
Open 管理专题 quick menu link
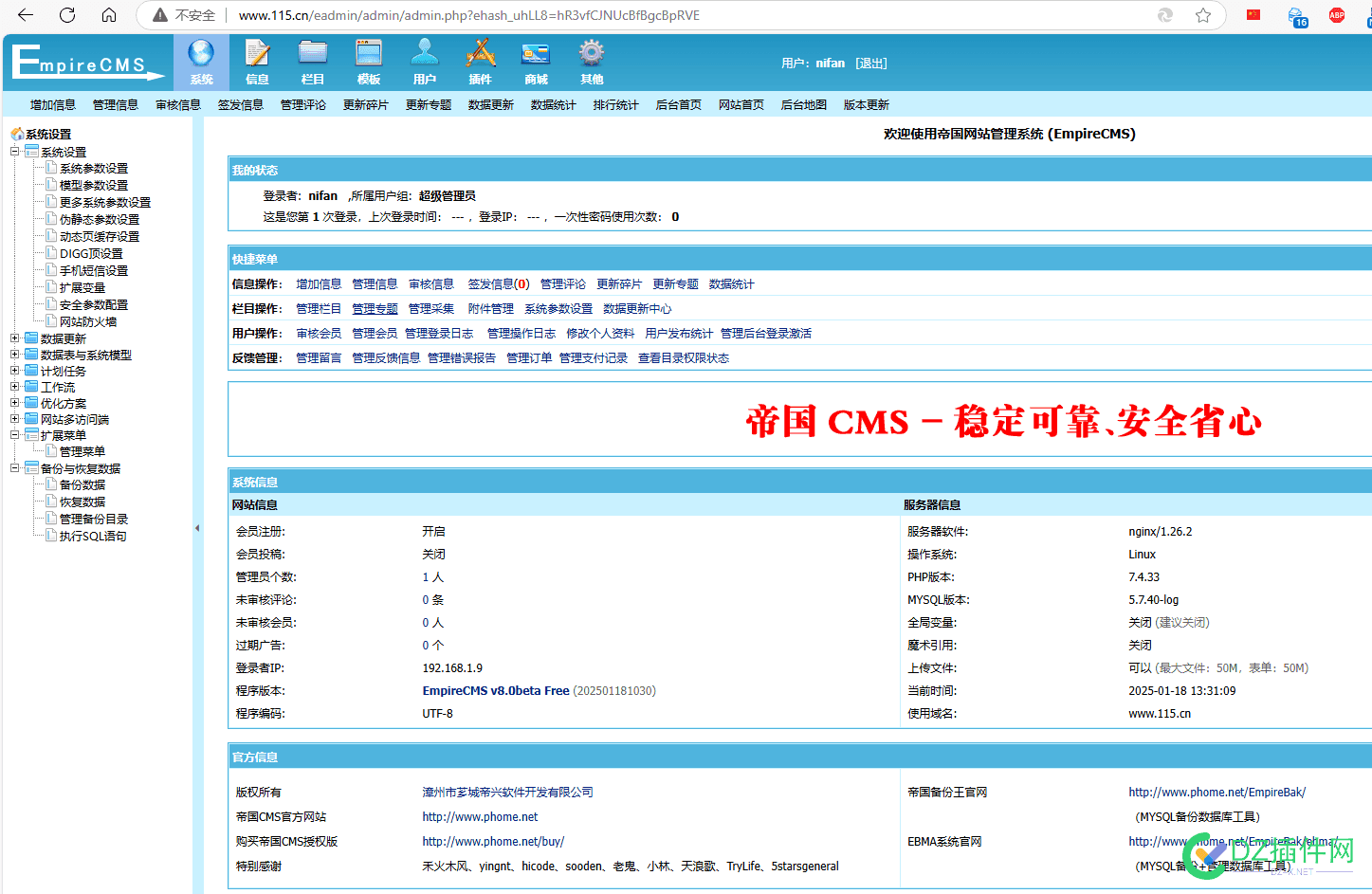click(375, 309)
